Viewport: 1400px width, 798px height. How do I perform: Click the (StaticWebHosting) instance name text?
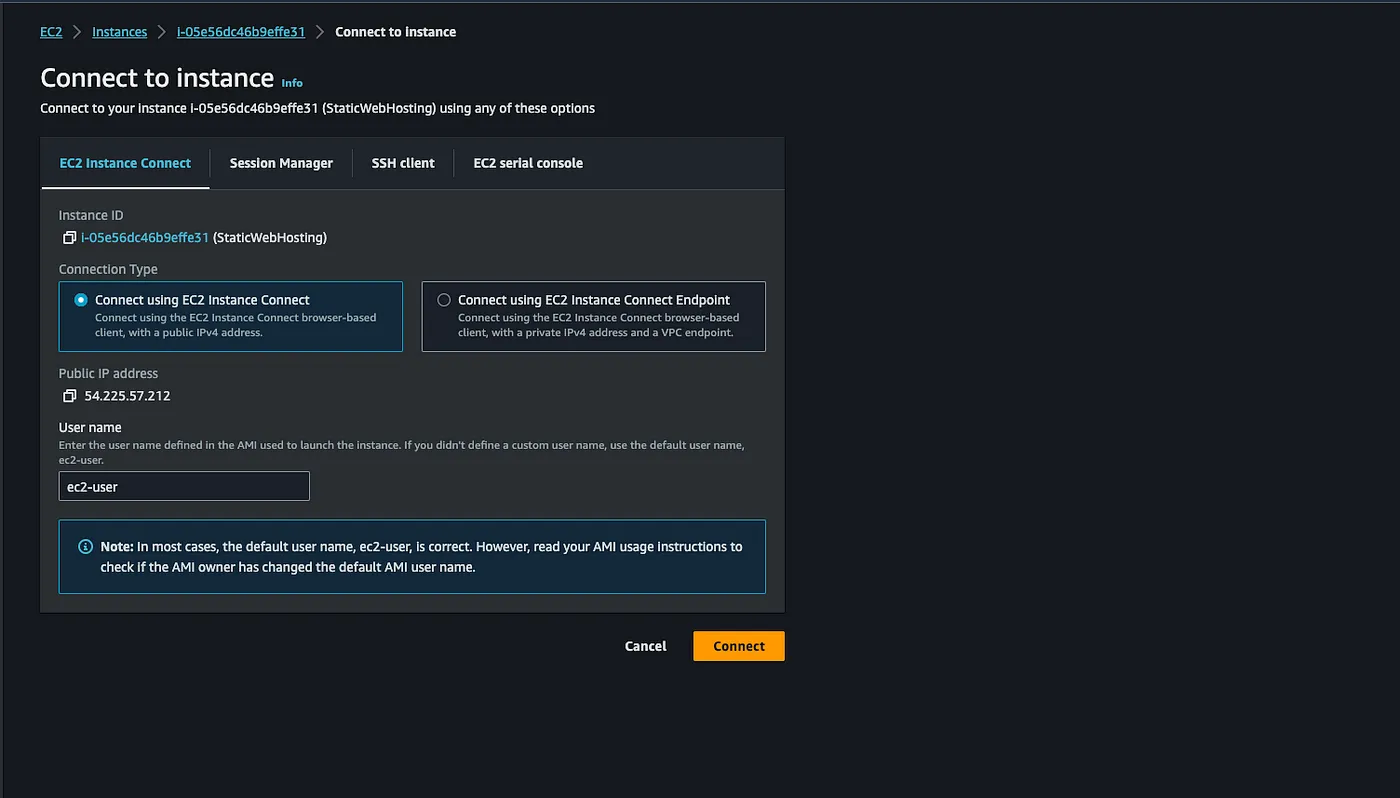tap(270, 238)
